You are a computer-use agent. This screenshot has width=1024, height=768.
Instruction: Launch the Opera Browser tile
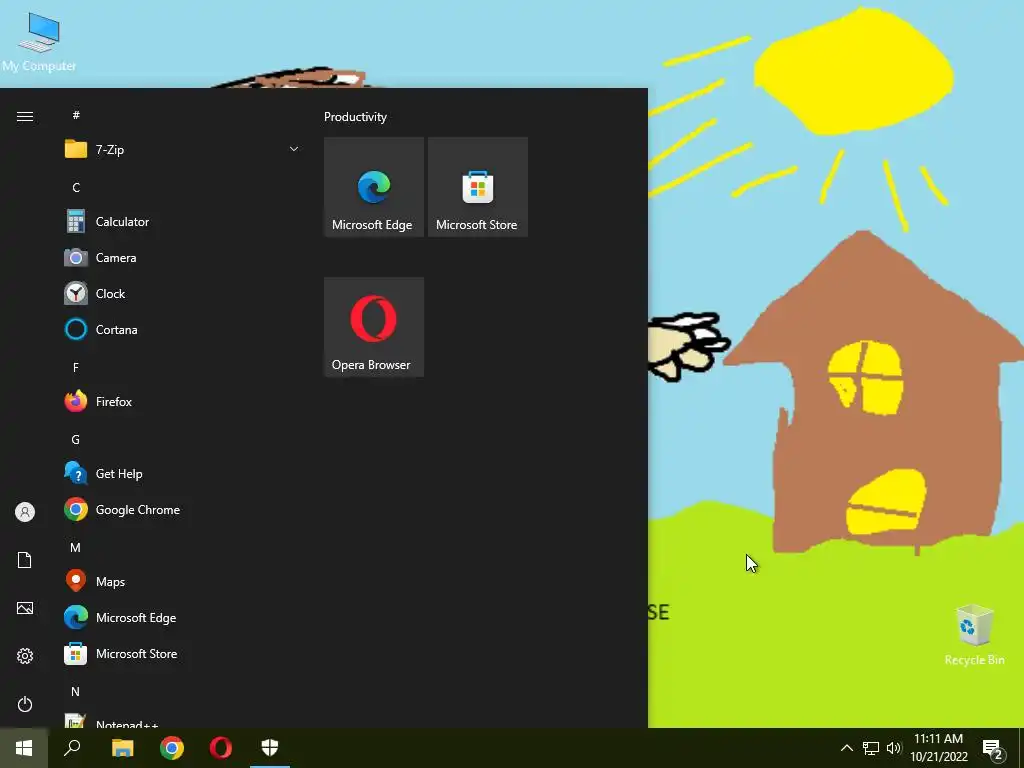click(x=374, y=327)
